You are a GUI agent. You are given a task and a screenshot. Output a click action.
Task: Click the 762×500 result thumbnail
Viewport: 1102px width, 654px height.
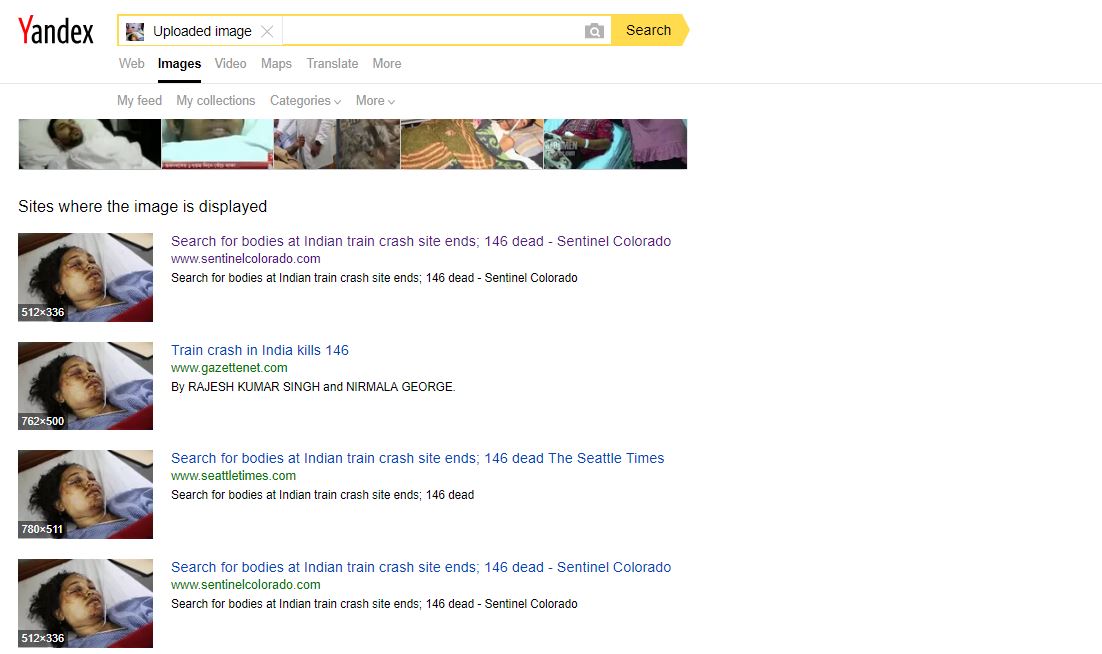(x=85, y=386)
